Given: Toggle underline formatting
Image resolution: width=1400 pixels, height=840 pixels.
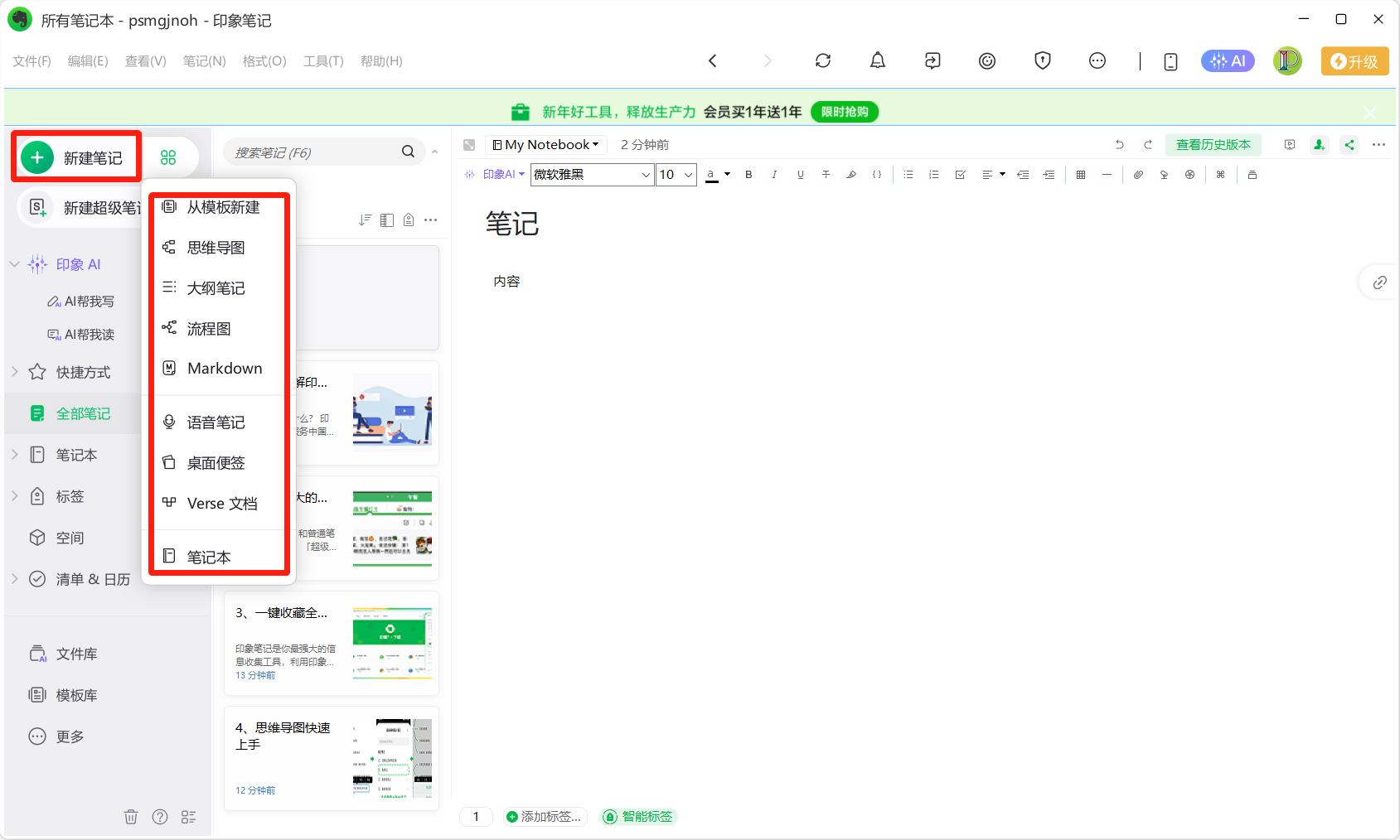Looking at the screenshot, I should click(x=800, y=175).
